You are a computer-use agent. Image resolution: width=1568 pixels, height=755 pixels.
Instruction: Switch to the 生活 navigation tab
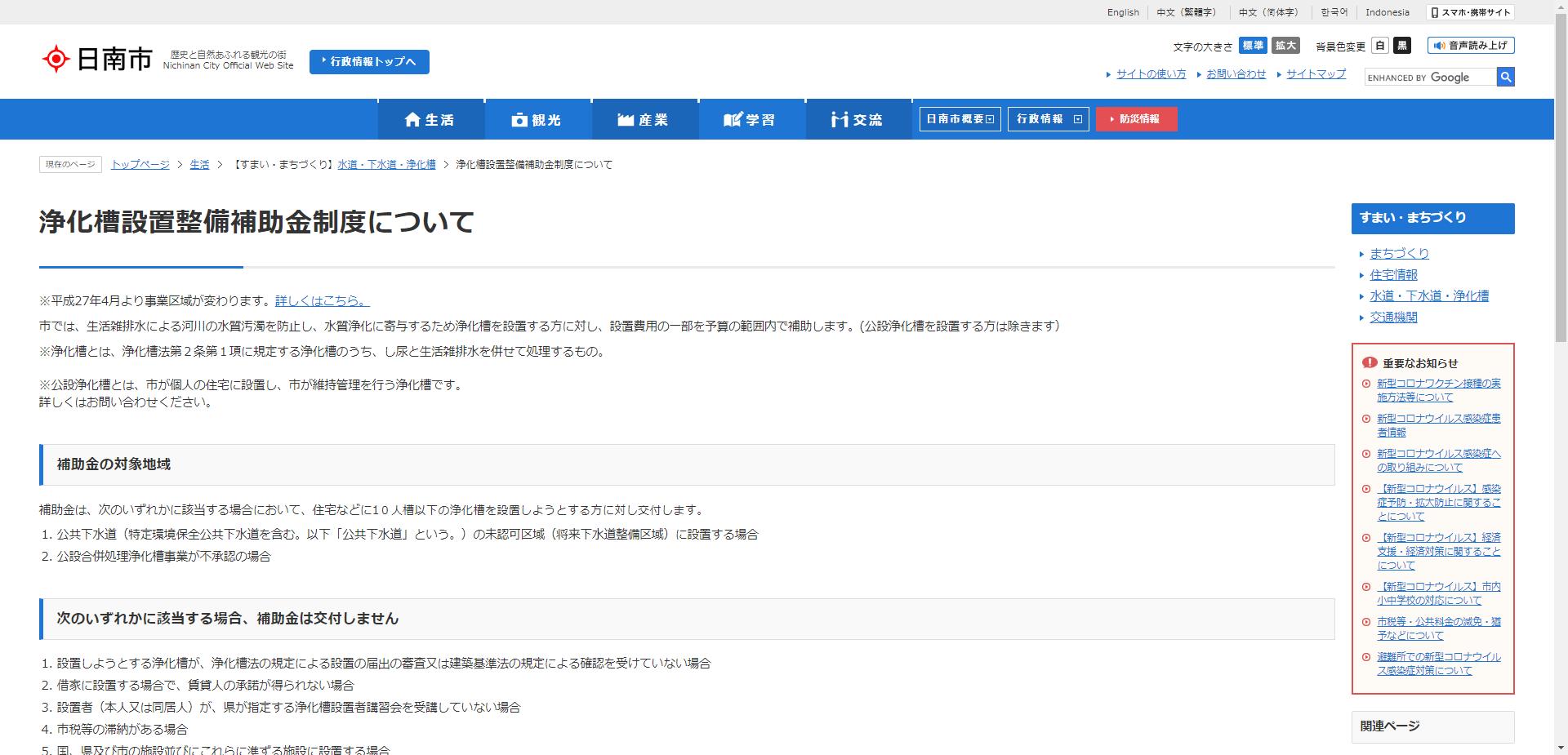coord(430,119)
